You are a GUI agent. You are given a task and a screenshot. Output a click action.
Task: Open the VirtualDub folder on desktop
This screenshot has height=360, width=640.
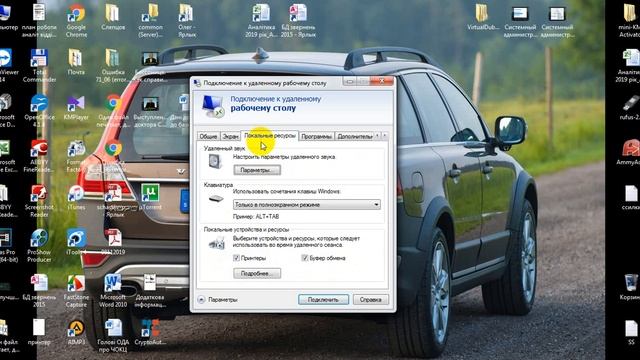483,17
